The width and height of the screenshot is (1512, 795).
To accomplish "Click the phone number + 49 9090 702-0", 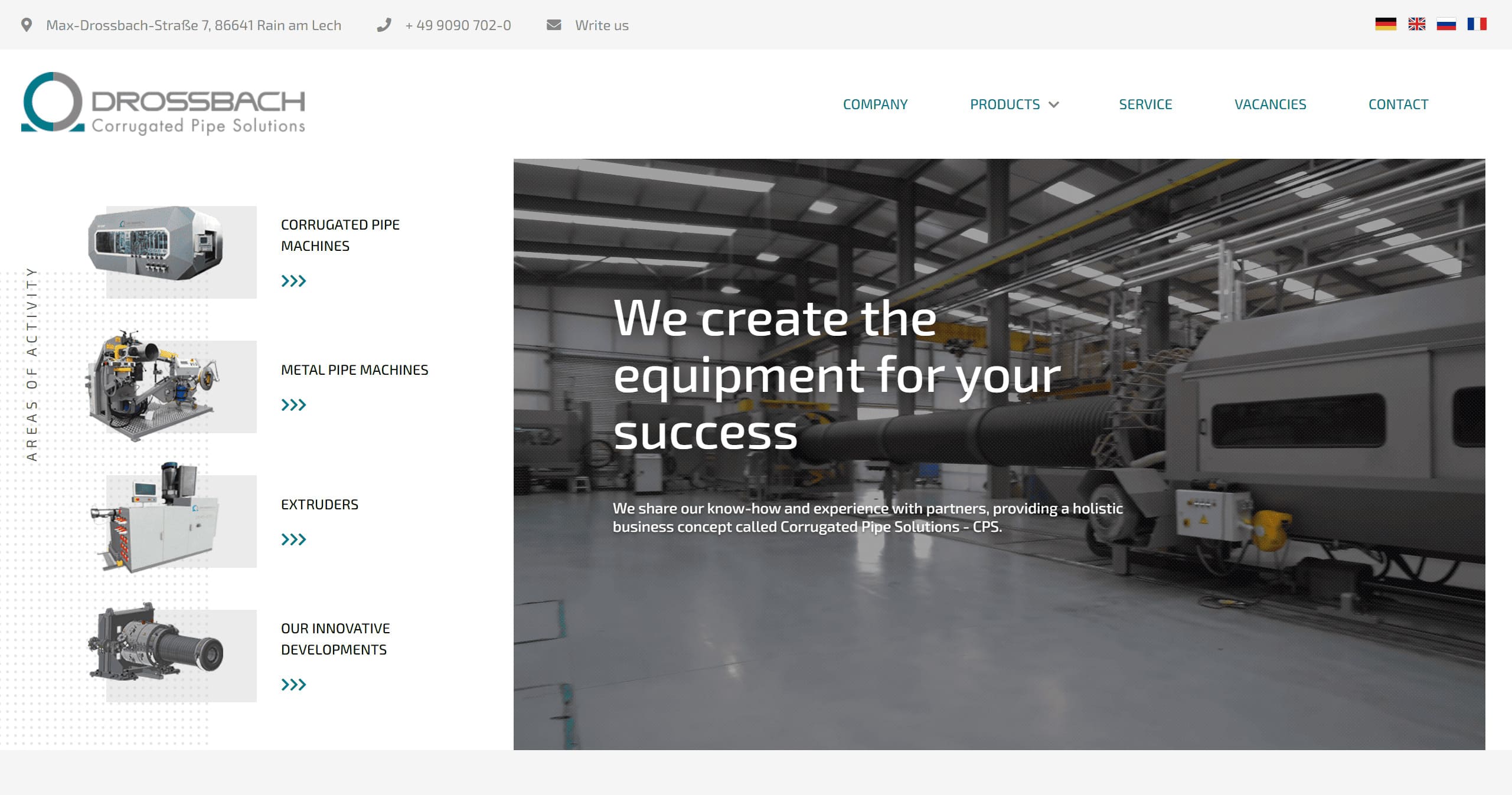I will (x=458, y=25).
